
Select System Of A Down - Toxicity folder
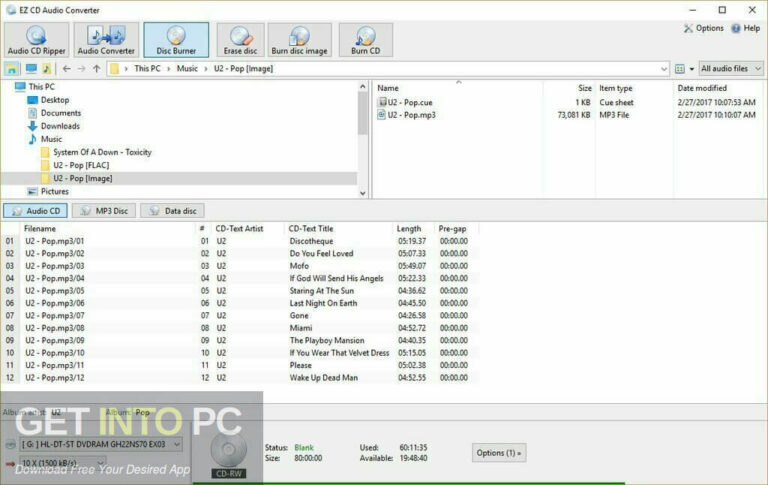click(102, 152)
